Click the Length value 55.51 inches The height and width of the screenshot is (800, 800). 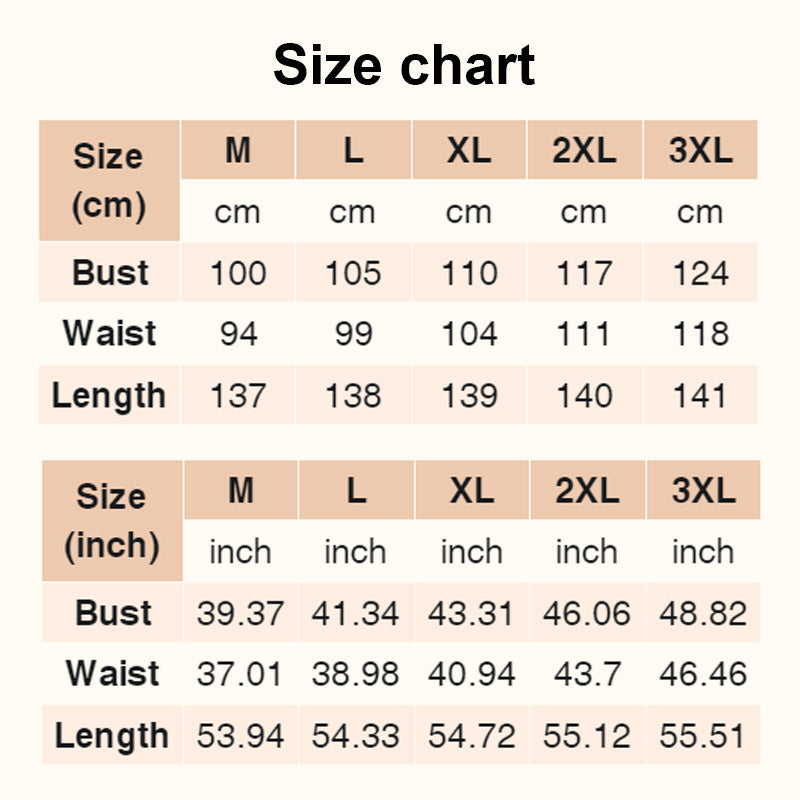click(x=703, y=735)
